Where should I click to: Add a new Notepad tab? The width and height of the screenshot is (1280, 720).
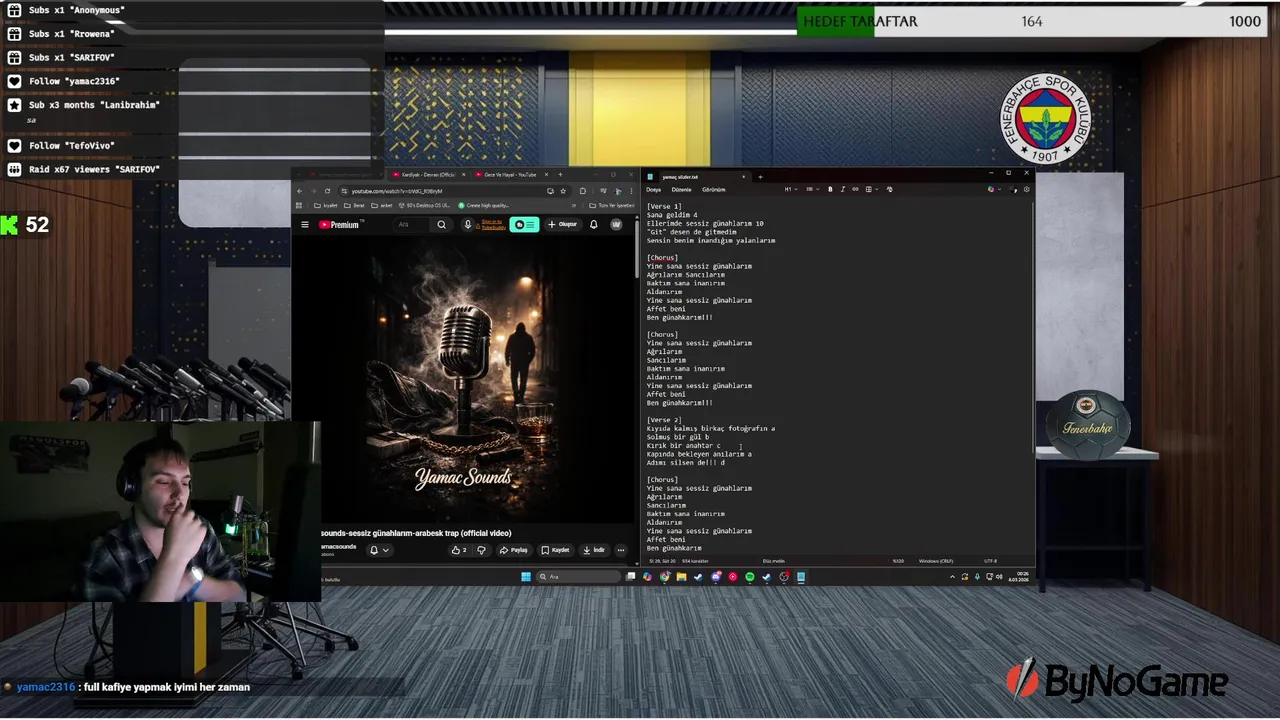(760, 177)
